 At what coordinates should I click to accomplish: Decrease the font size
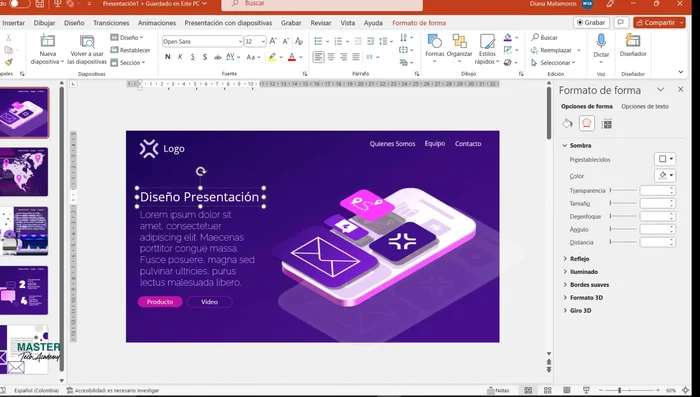tap(286, 41)
